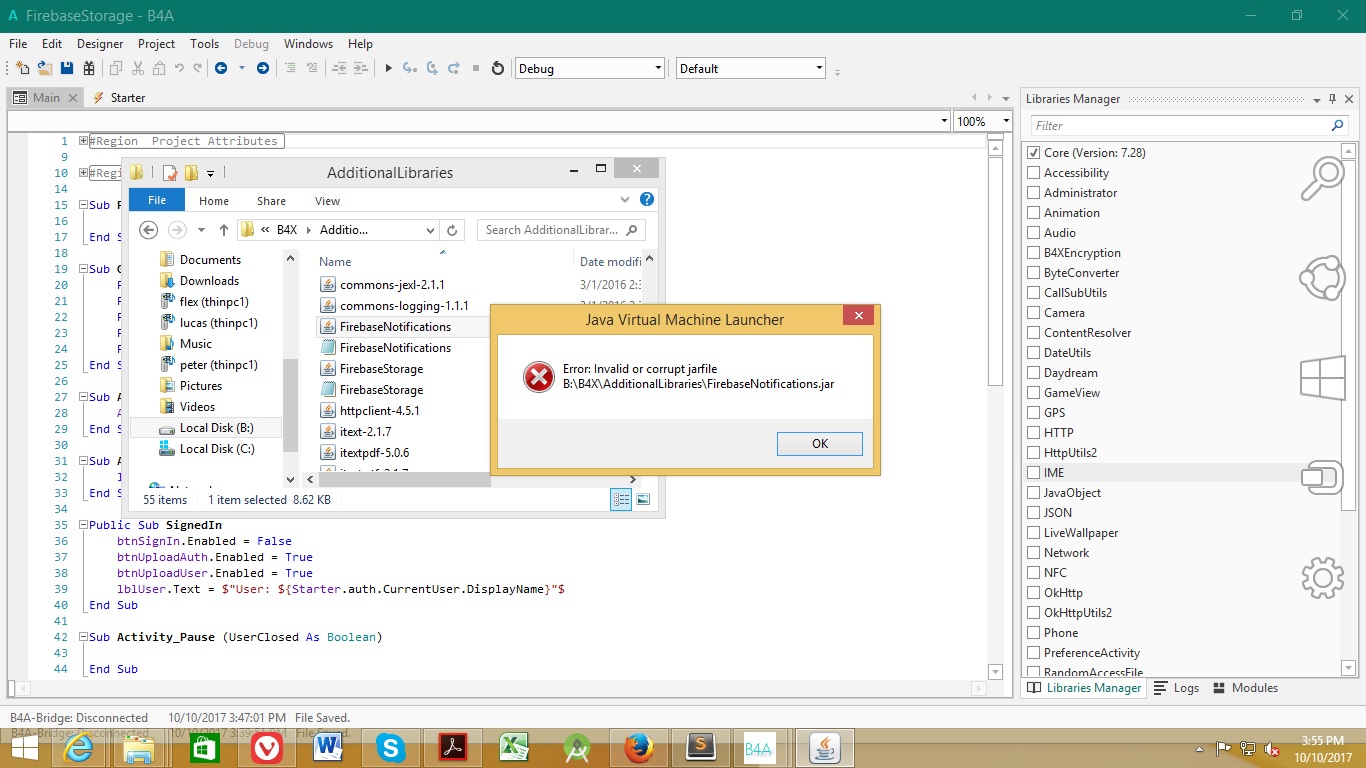Enable the Accessibility library

tap(1034, 173)
